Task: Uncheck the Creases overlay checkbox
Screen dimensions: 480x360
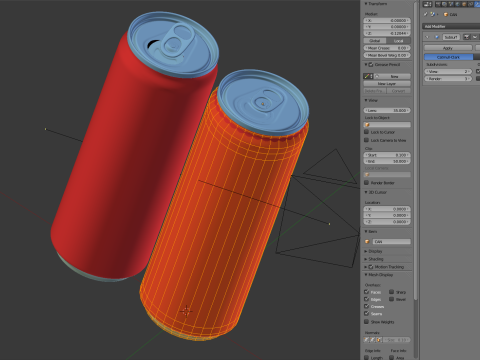Action: pyautogui.click(x=367, y=306)
